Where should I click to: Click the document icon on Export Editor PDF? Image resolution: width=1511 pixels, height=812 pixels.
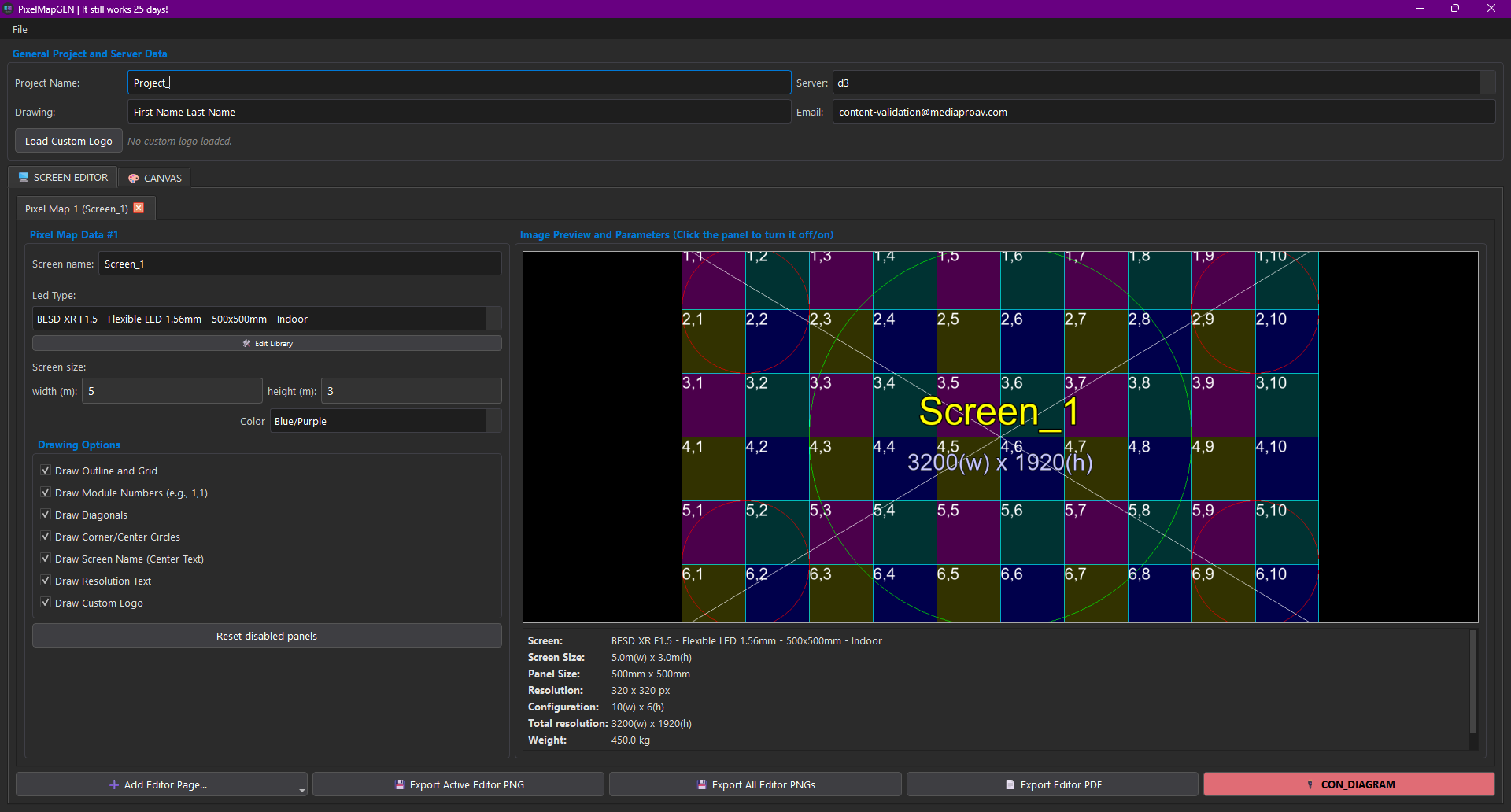point(1010,784)
